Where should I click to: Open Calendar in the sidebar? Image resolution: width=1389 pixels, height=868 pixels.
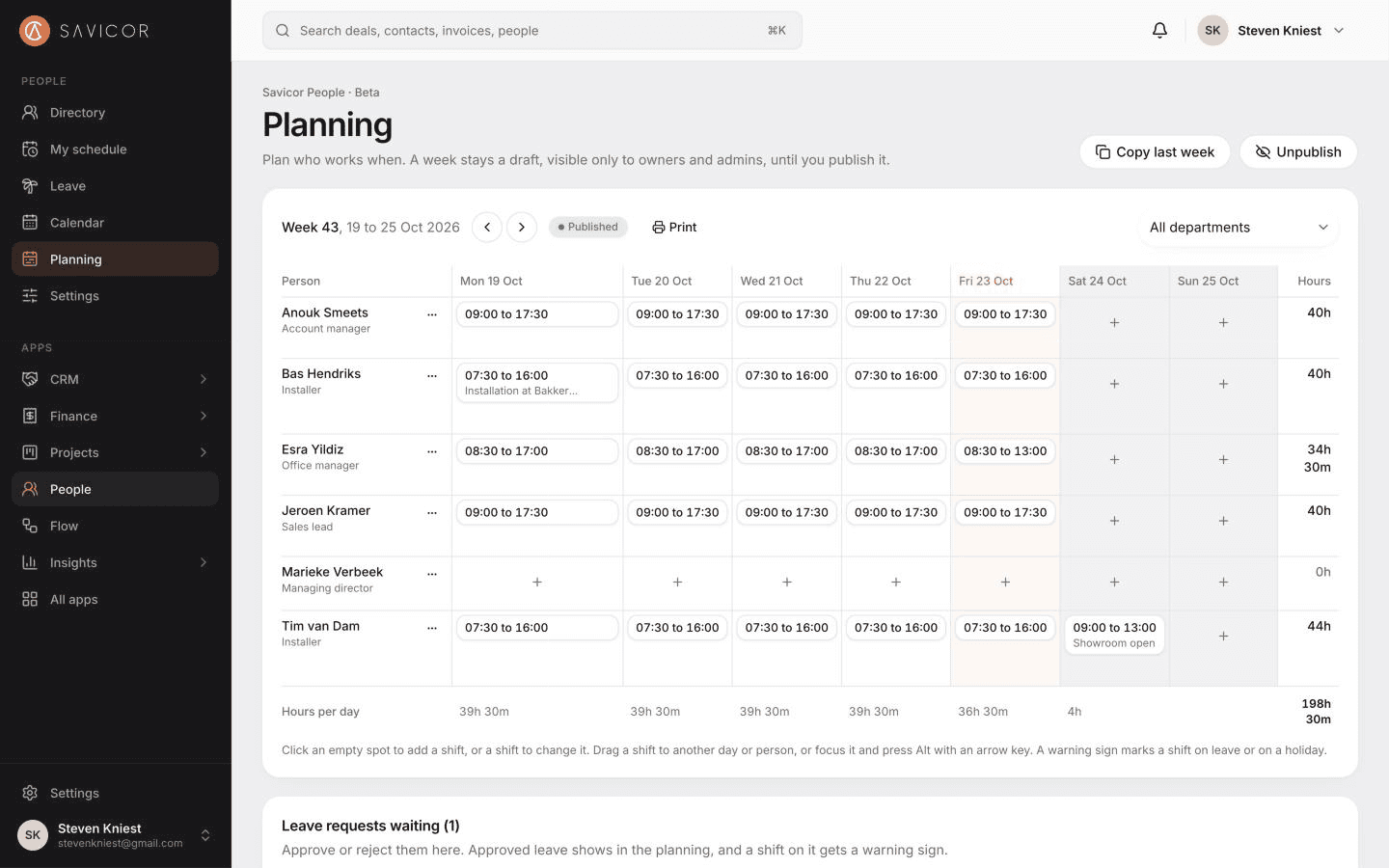click(115, 223)
